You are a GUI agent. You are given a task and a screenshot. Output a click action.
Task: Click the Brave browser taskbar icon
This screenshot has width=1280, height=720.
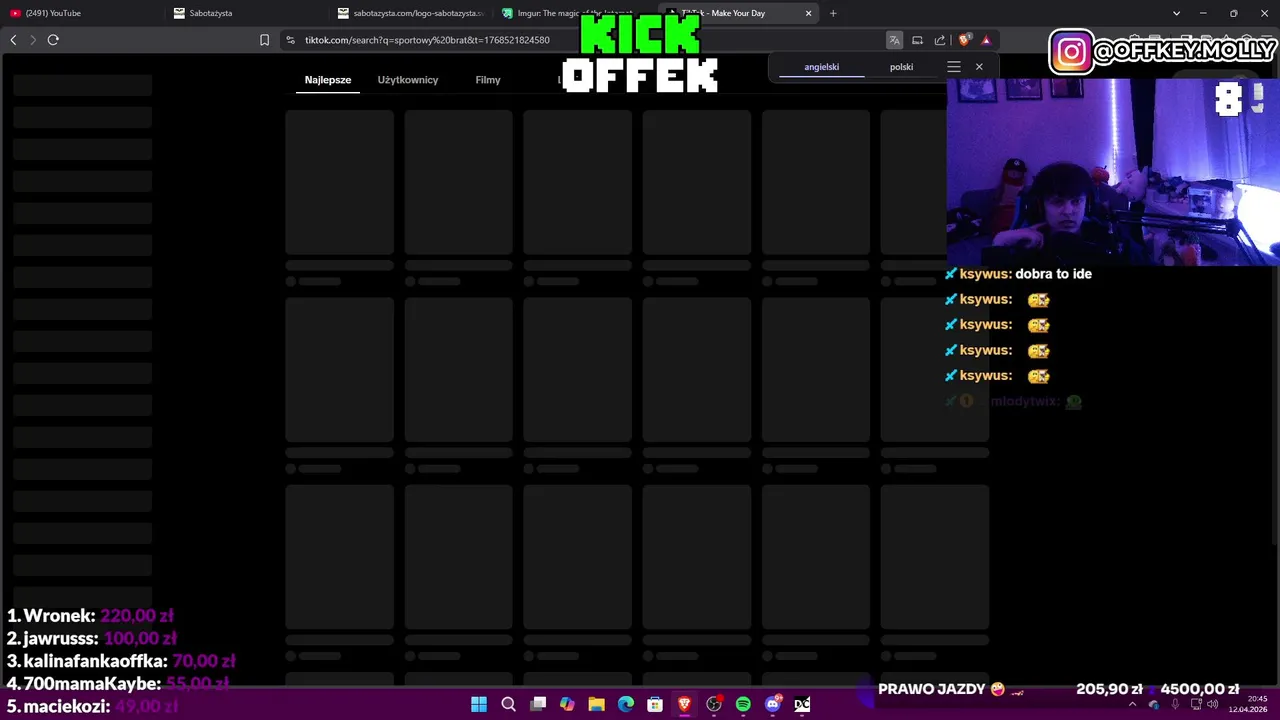tap(684, 704)
